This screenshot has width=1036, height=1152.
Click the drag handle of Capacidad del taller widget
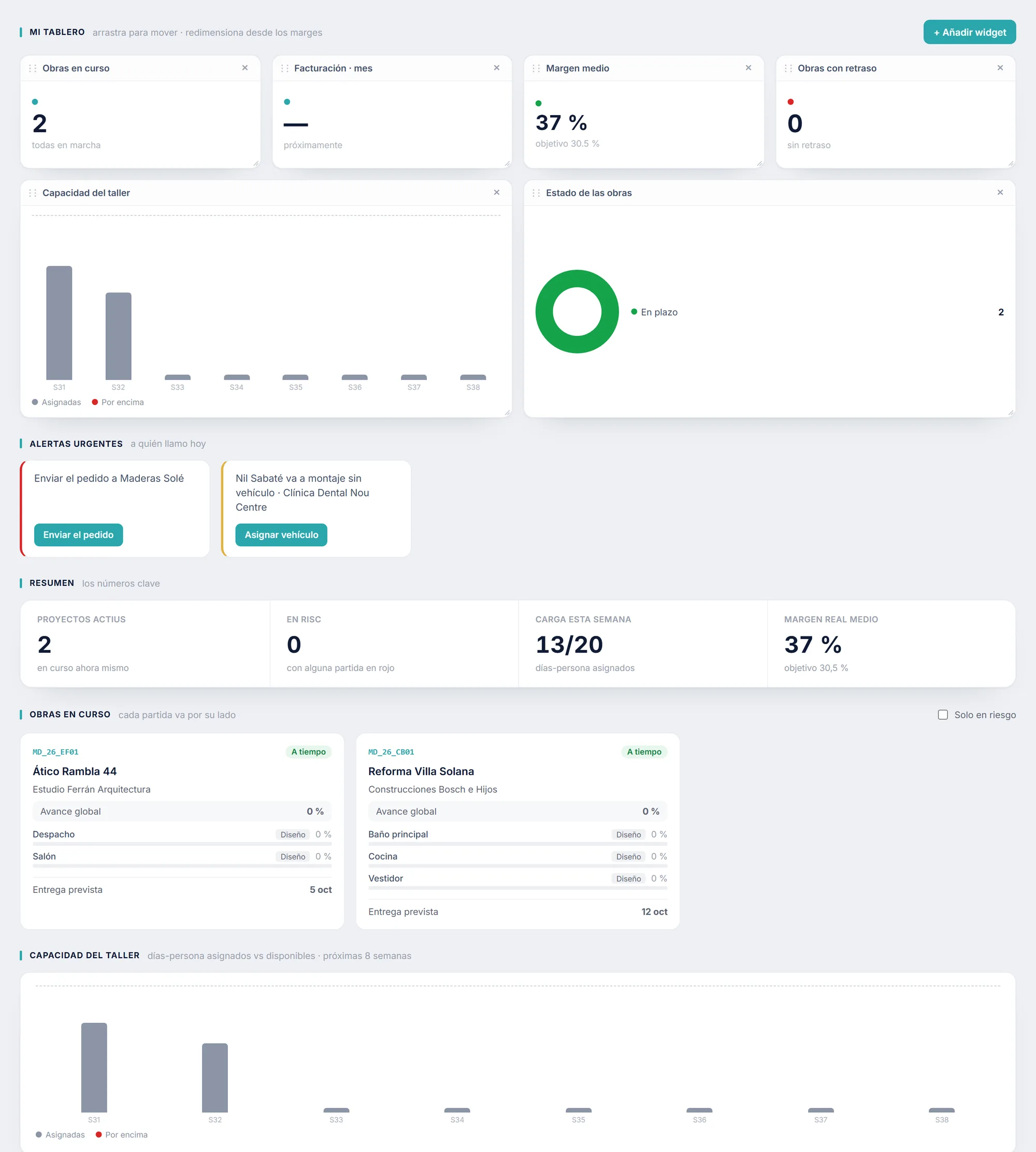pos(33,193)
